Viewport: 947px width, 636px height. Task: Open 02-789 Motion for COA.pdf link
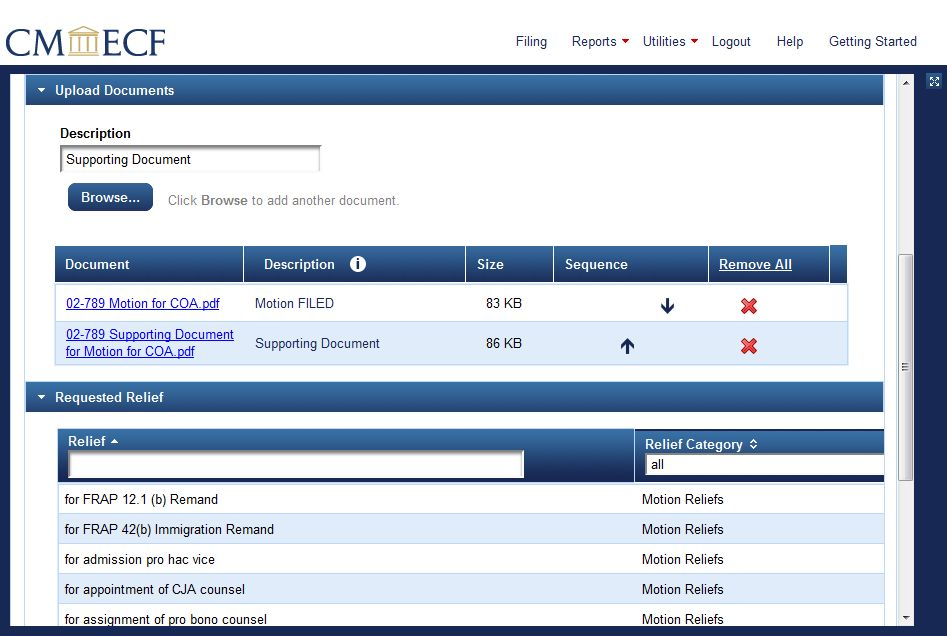pos(143,303)
